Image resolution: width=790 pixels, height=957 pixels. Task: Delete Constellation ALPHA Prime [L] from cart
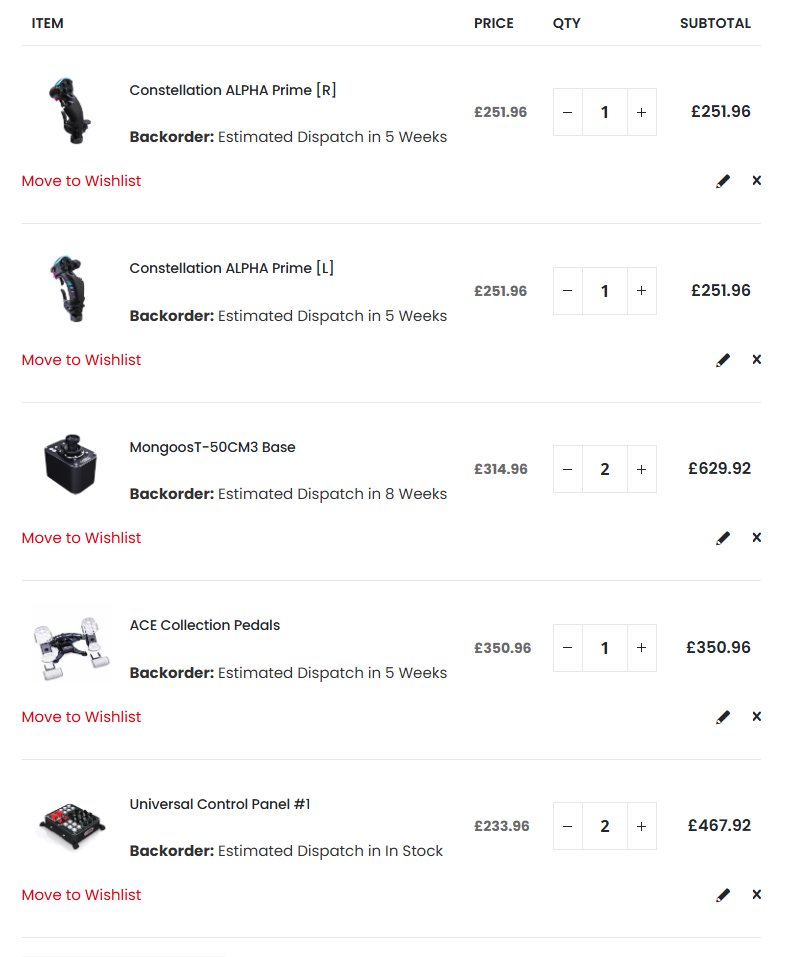[x=757, y=360]
